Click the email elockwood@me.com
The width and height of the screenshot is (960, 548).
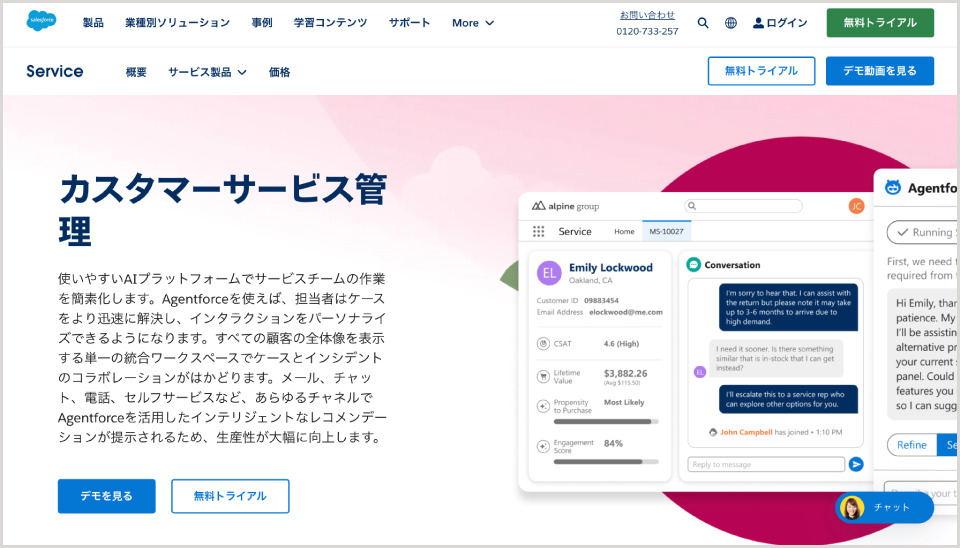626,312
